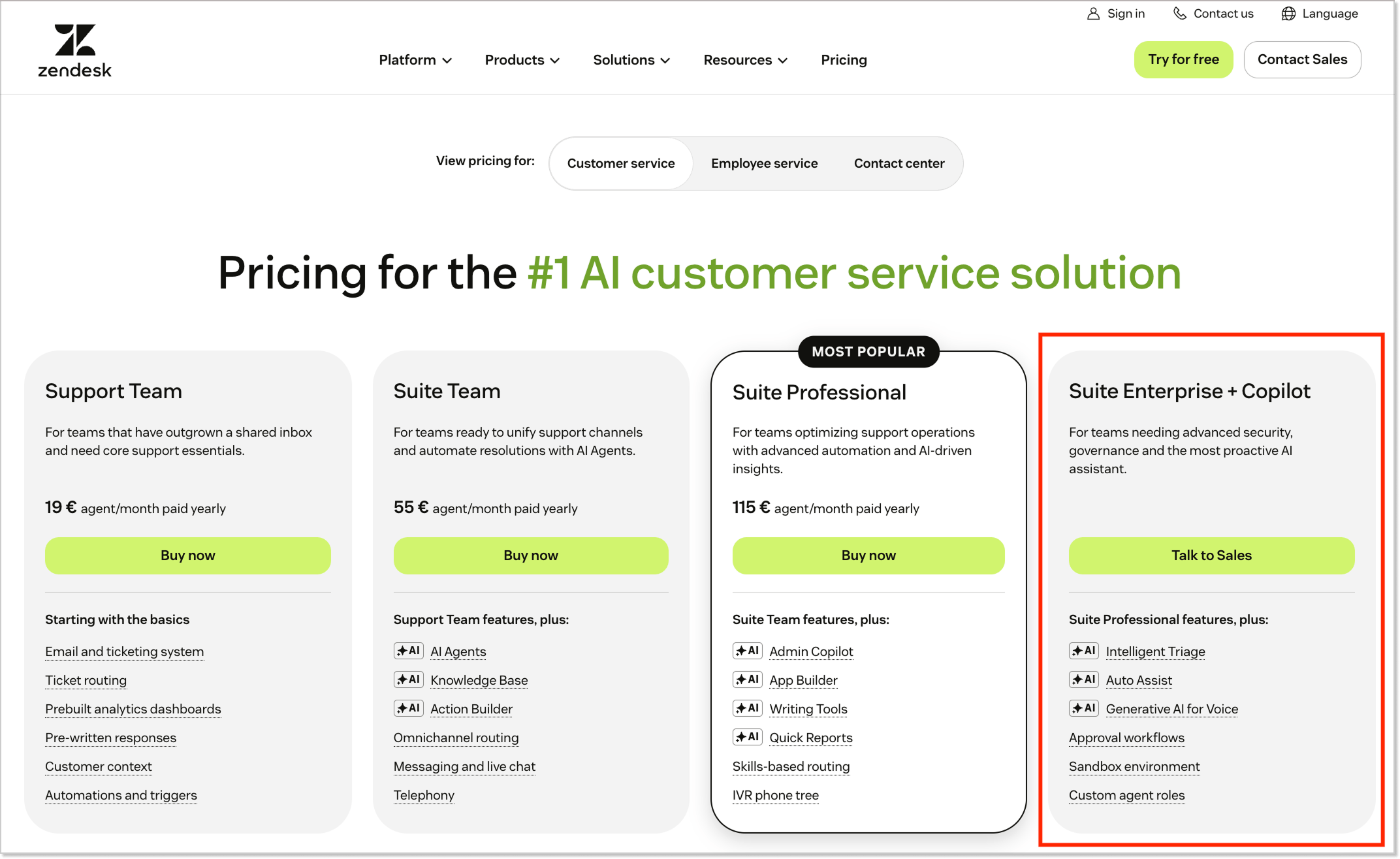Open Email and ticketing system feature
Screen dimensions: 1400x859
[125, 651]
